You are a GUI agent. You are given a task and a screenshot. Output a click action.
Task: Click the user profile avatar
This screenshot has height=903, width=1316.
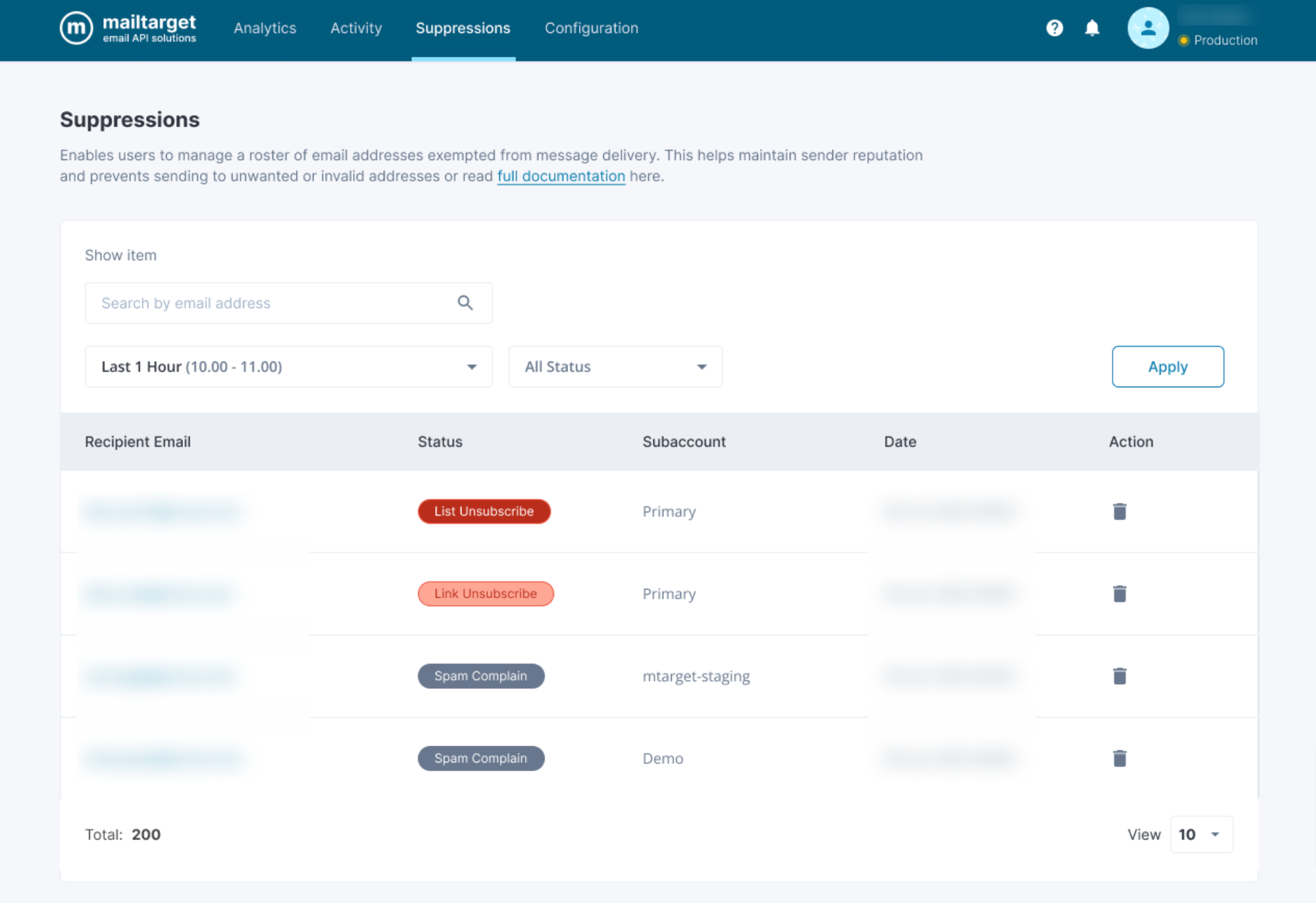click(x=1147, y=28)
